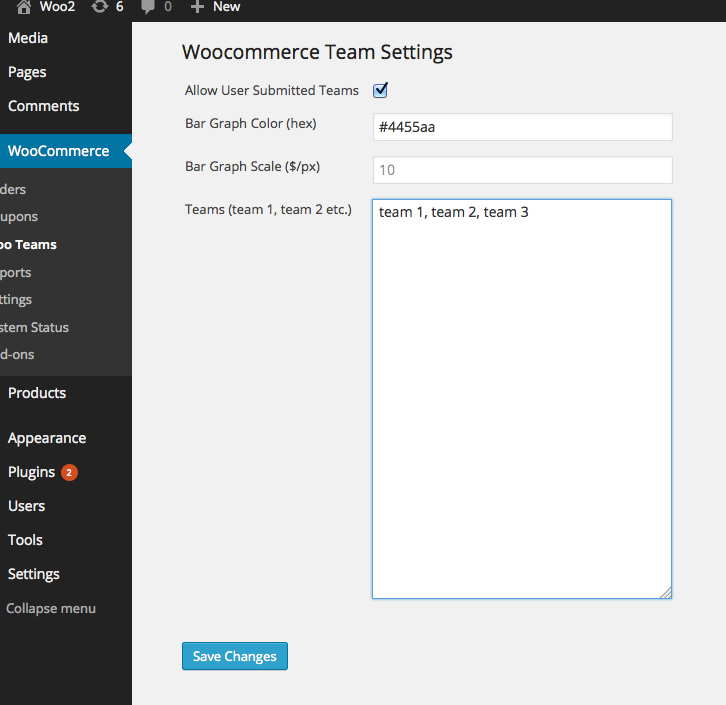Click the Save Changes button
This screenshot has width=726, height=705.
click(x=234, y=656)
